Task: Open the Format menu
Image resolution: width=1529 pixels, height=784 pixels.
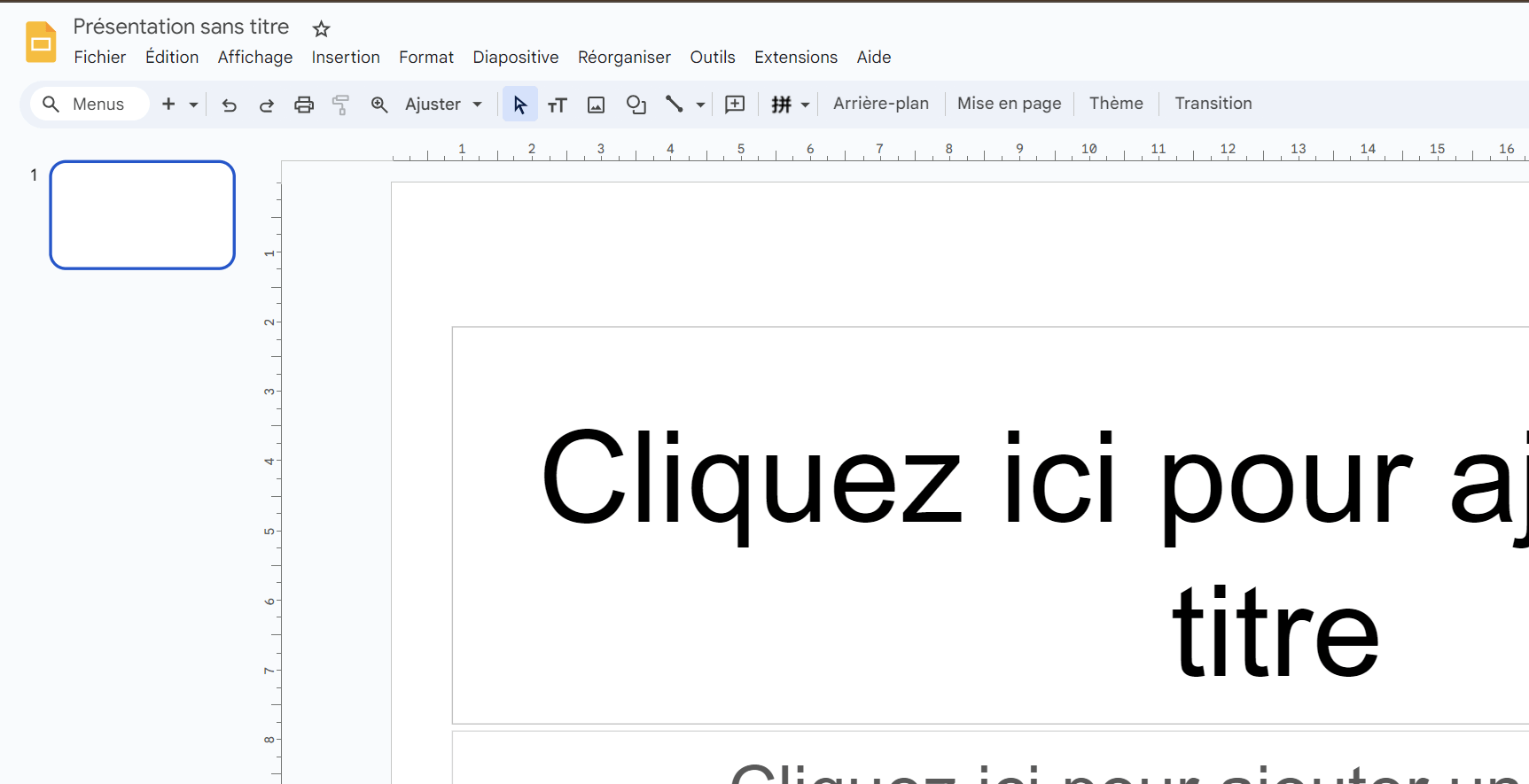Action: tap(426, 58)
